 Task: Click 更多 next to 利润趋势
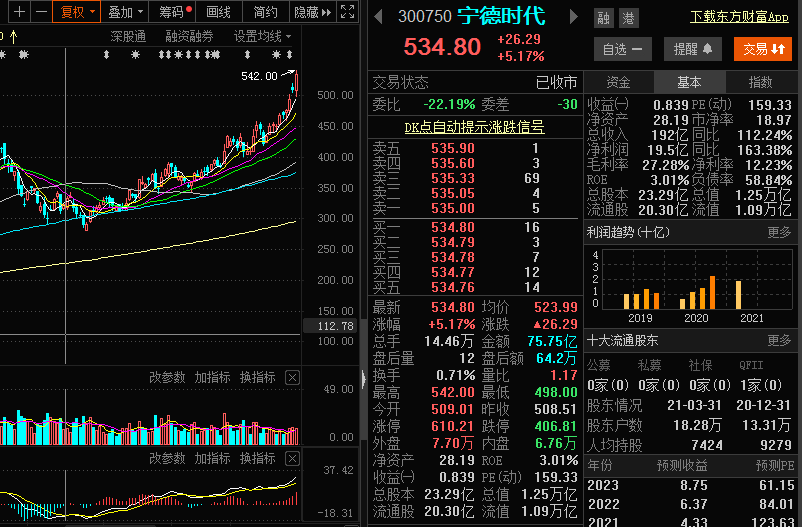[779, 232]
